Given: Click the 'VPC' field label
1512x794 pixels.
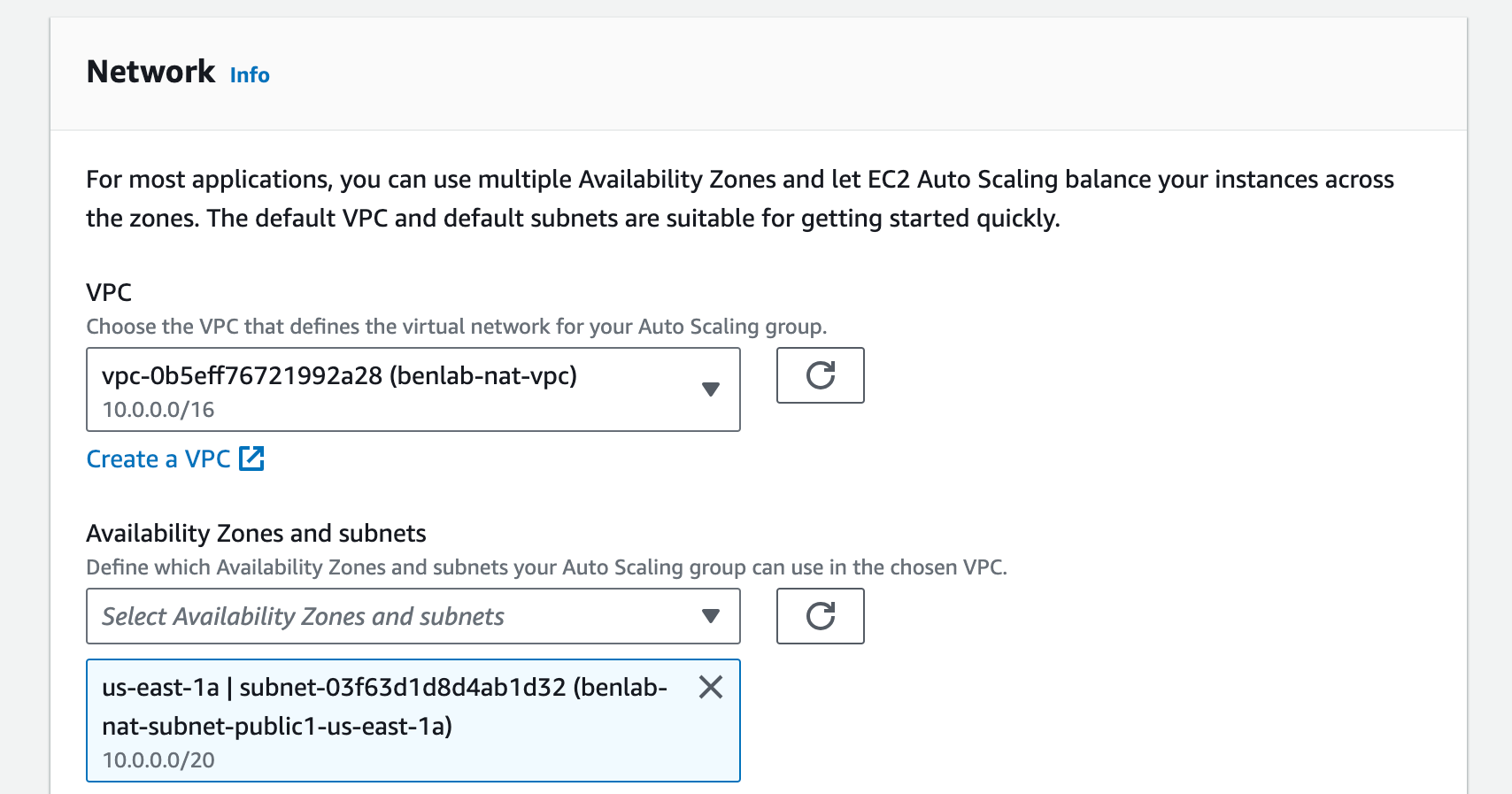Looking at the screenshot, I should pyautogui.click(x=109, y=293).
